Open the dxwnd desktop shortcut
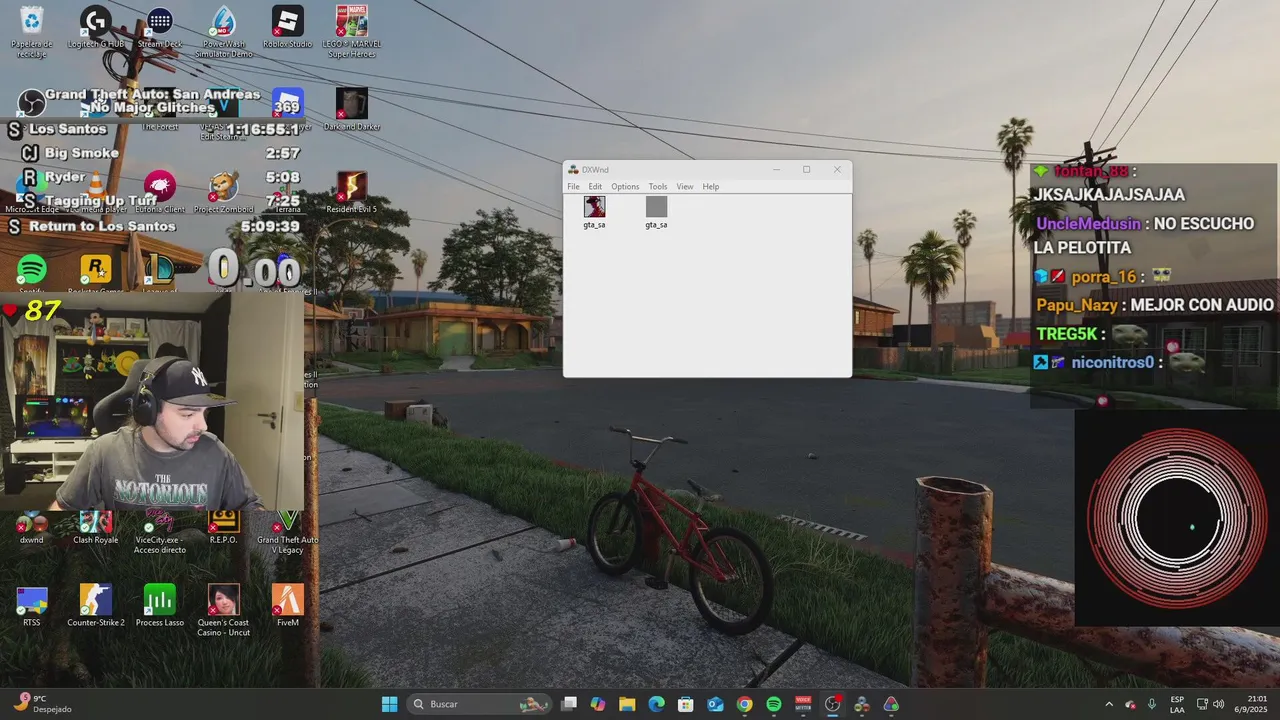The height and width of the screenshot is (720, 1280). [32, 526]
